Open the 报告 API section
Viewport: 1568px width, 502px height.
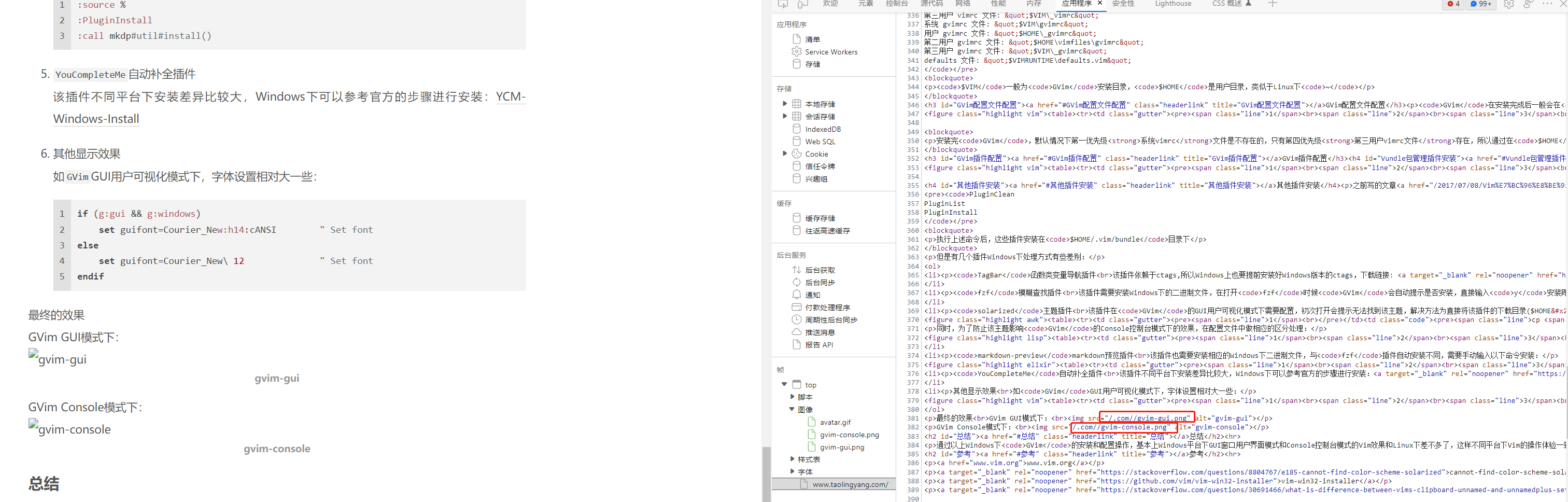(820, 345)
